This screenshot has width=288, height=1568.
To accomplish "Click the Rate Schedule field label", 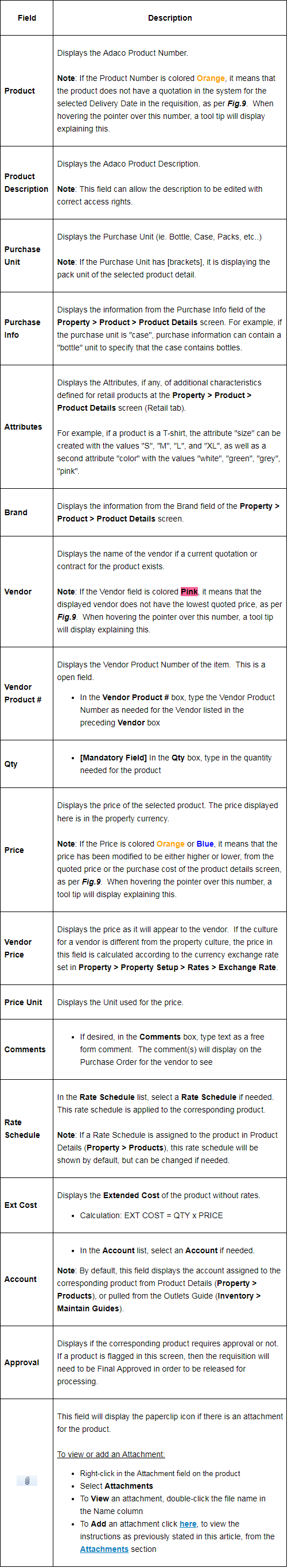I will (22, 1128).
